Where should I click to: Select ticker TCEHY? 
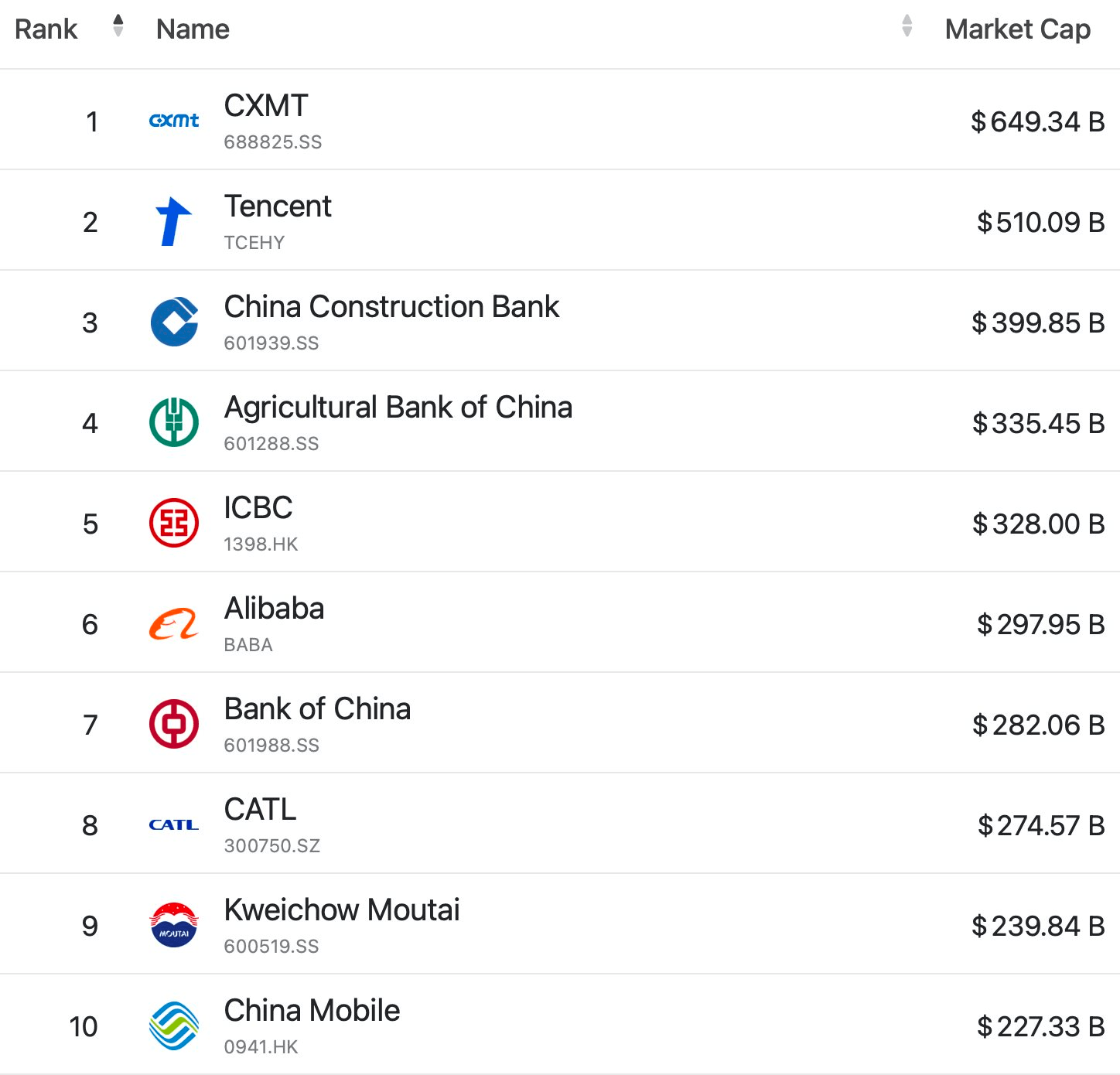point(254,243)
